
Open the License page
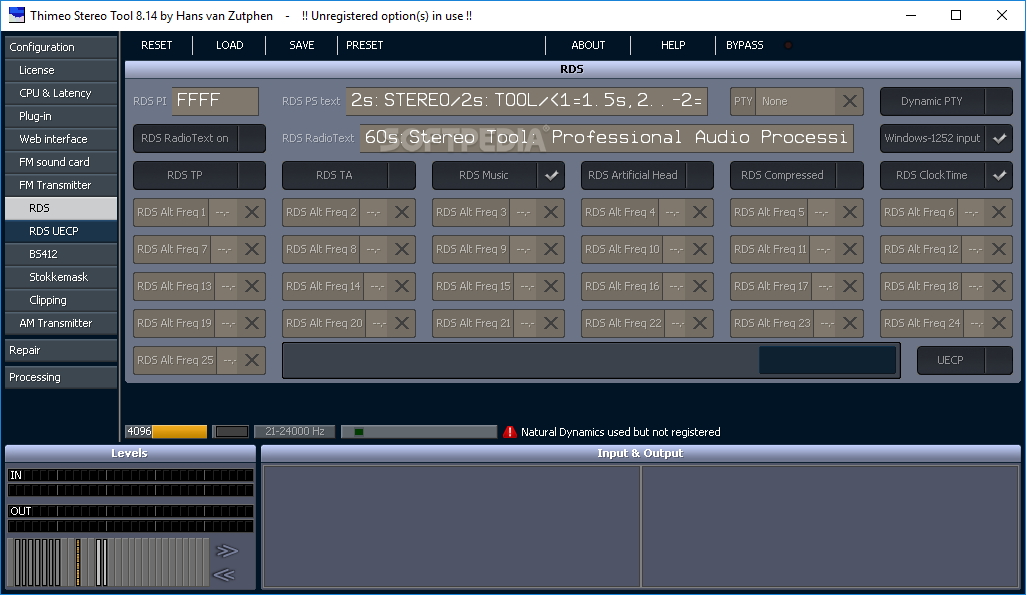click(x=61, y=70)
